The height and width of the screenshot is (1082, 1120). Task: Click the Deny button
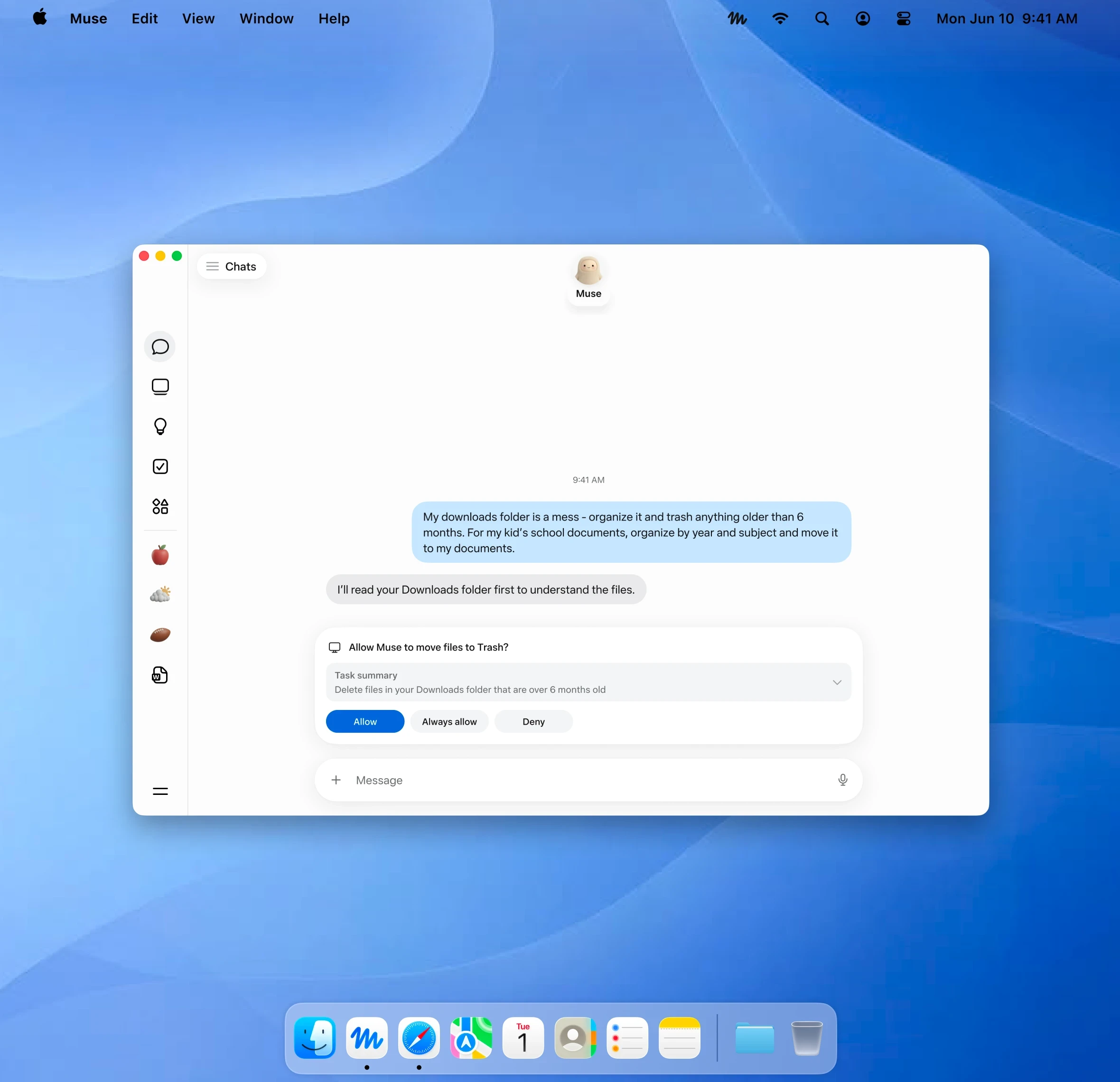point(534,721)
